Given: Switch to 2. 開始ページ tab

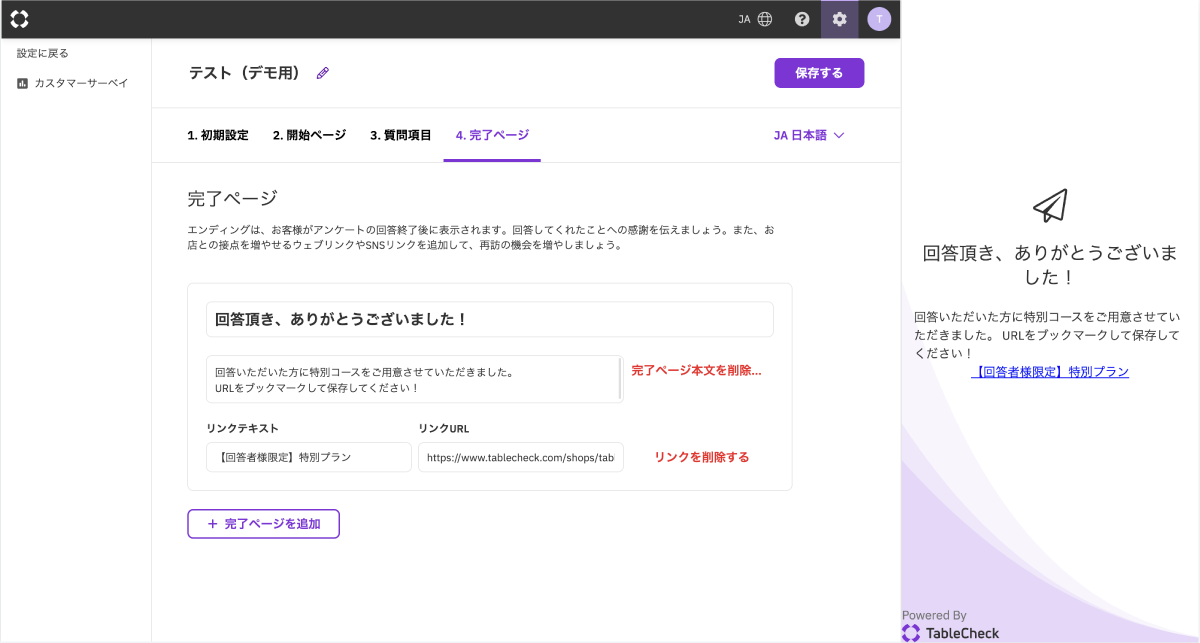Looking at the screenshot, I should point(309,135).
